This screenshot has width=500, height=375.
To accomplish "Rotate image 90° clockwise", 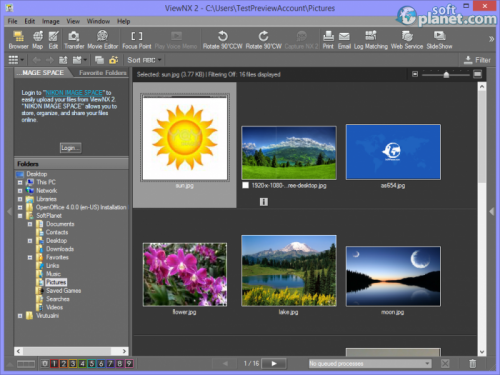I will click(264, 40).
